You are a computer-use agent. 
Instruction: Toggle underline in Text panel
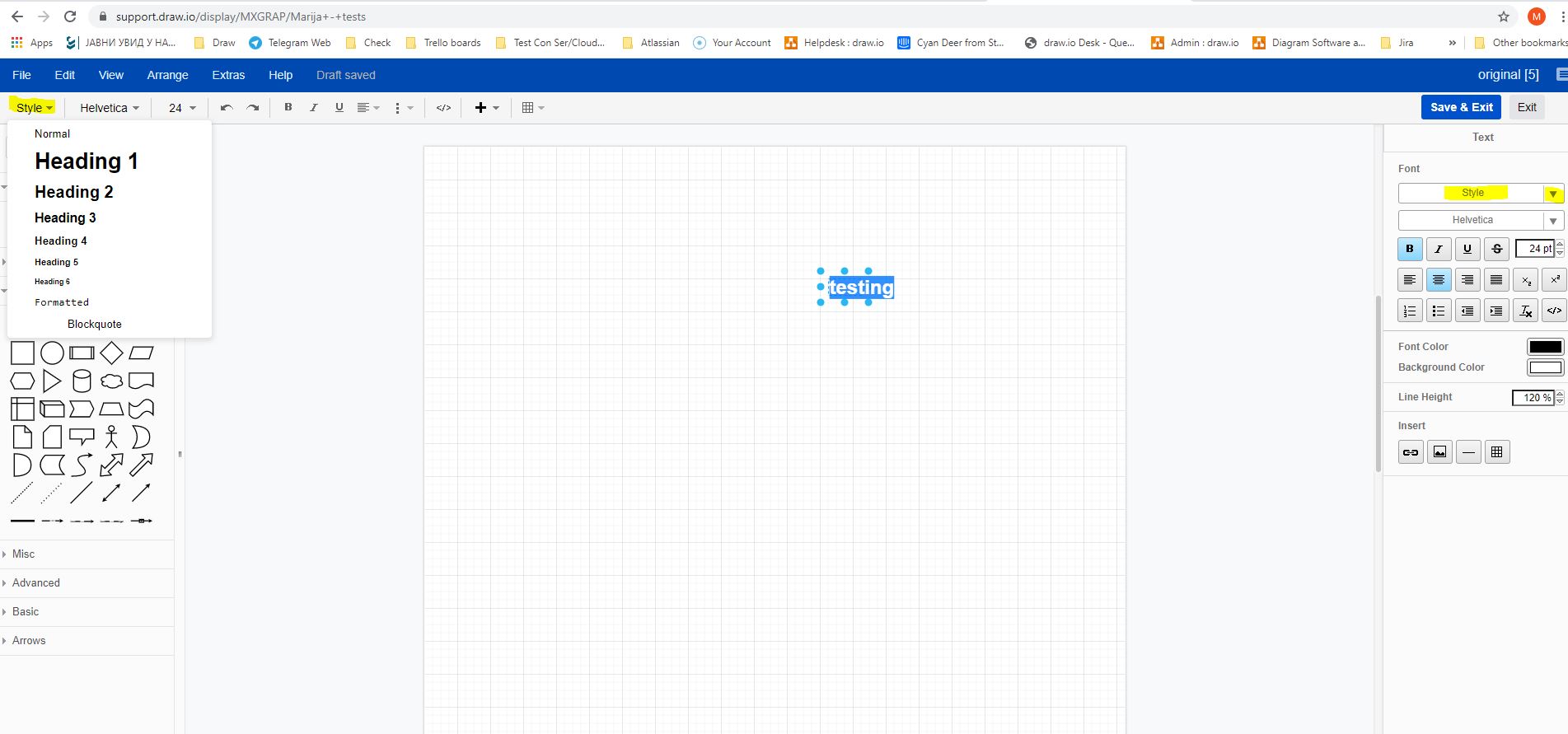(x=1467, y=249)
